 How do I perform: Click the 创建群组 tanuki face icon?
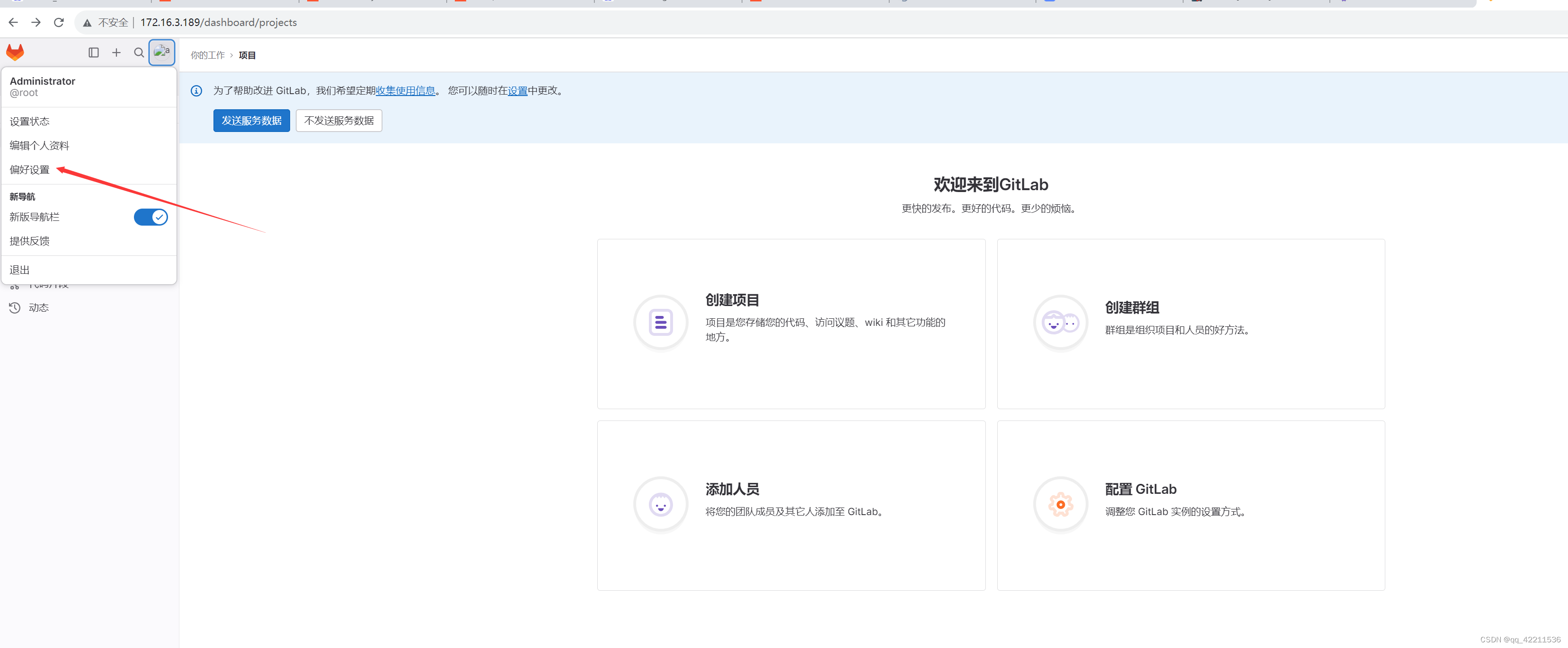point(1060,323)
